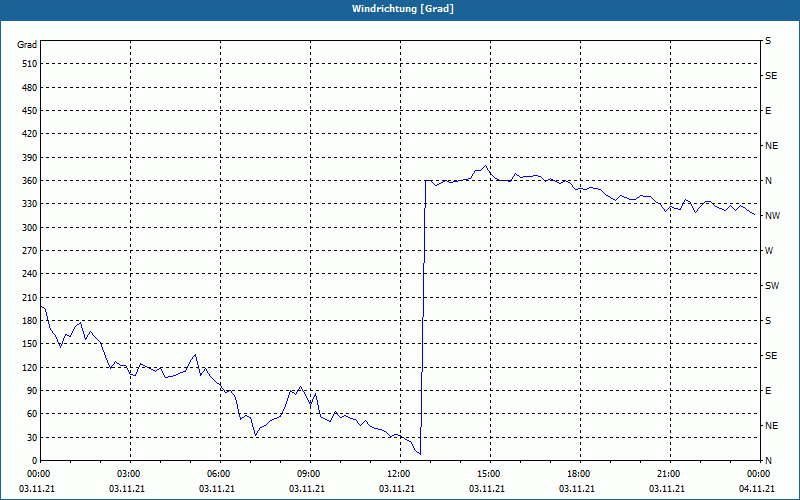The width and height of the screenshot is (800, 500).
Task: Select the 60 y-axis value
Action: (32, 414)
